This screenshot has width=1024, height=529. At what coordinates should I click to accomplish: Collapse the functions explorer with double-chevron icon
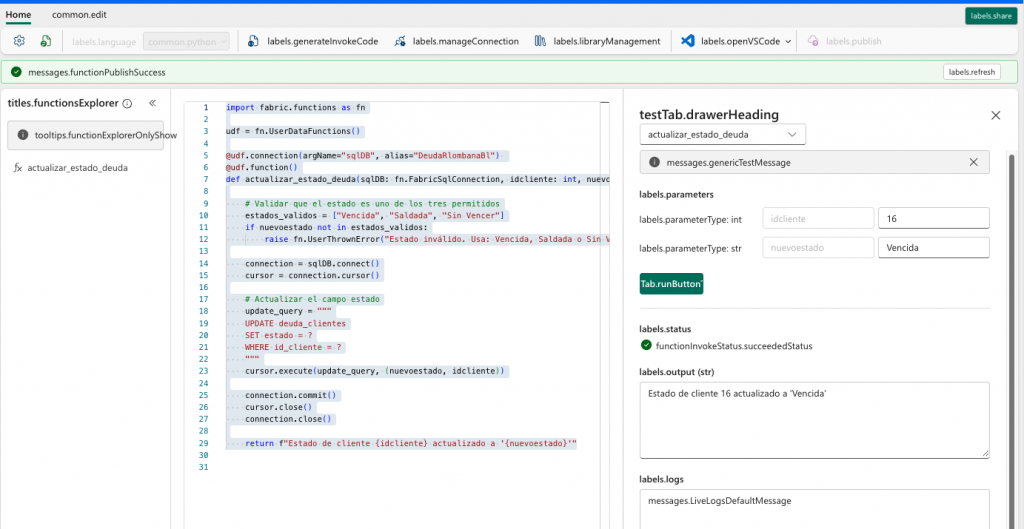pos(153,103)
